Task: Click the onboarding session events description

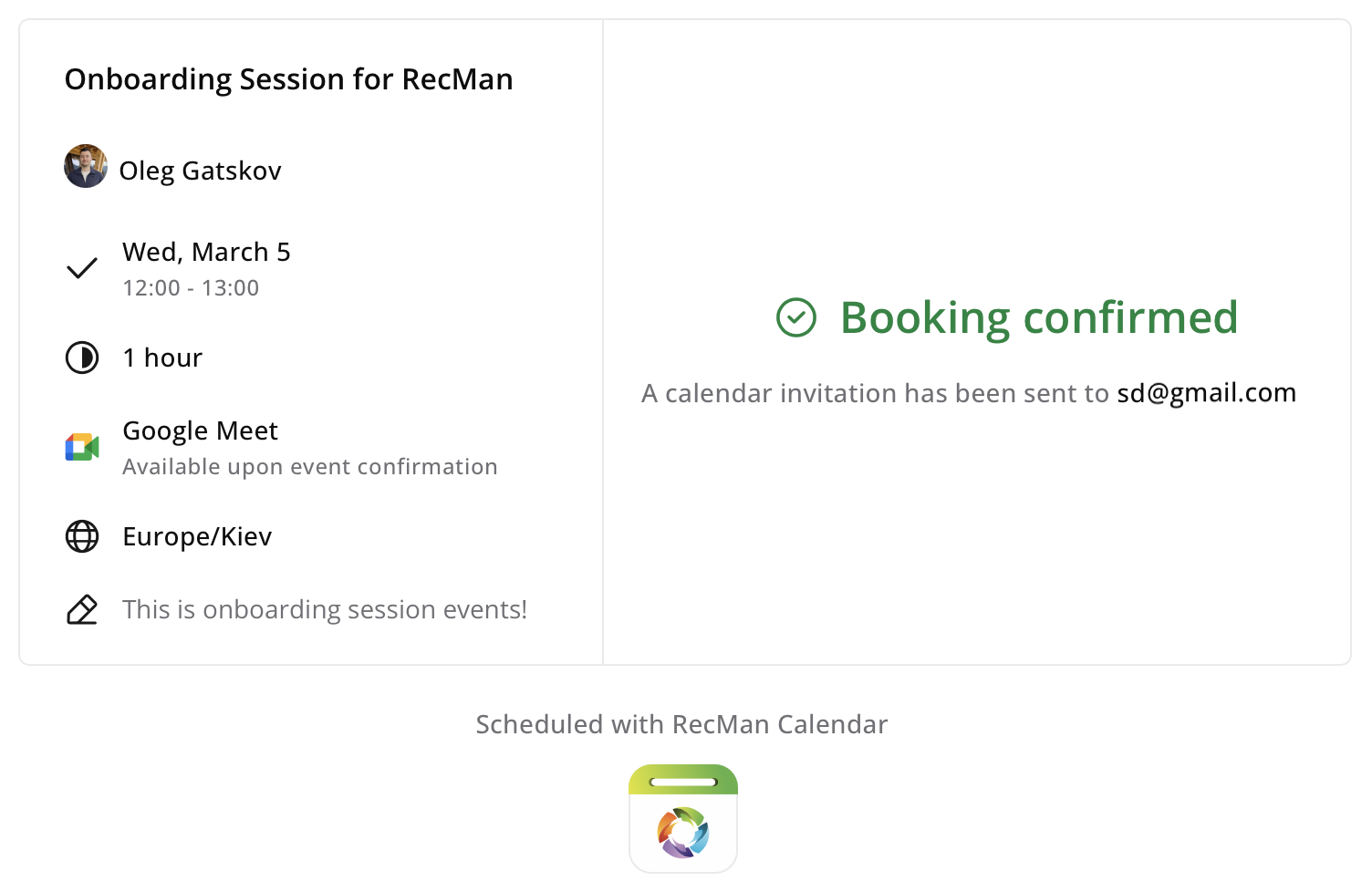Action: pos(325,609)
